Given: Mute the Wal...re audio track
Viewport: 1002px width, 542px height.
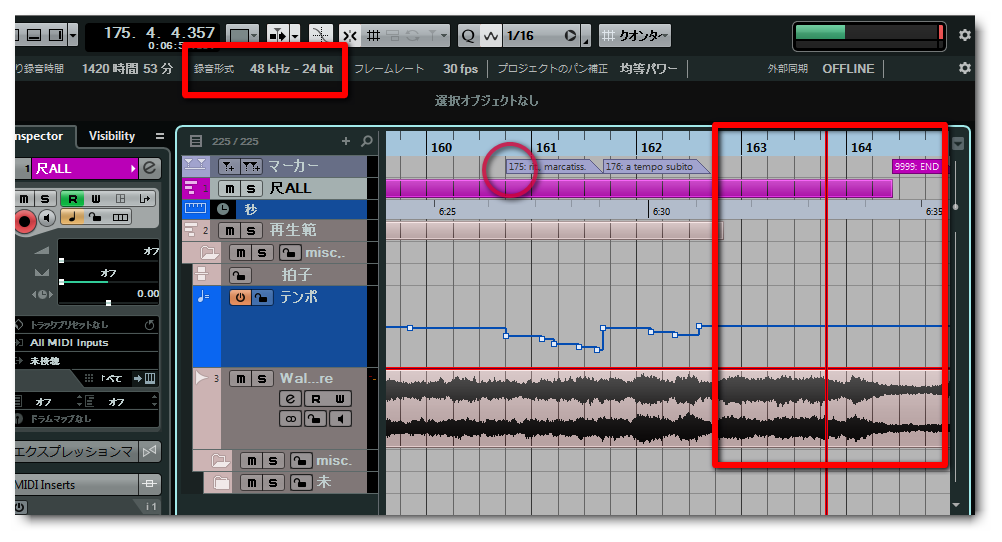Looking at the screenshot, I should click(x=240, y=378).
